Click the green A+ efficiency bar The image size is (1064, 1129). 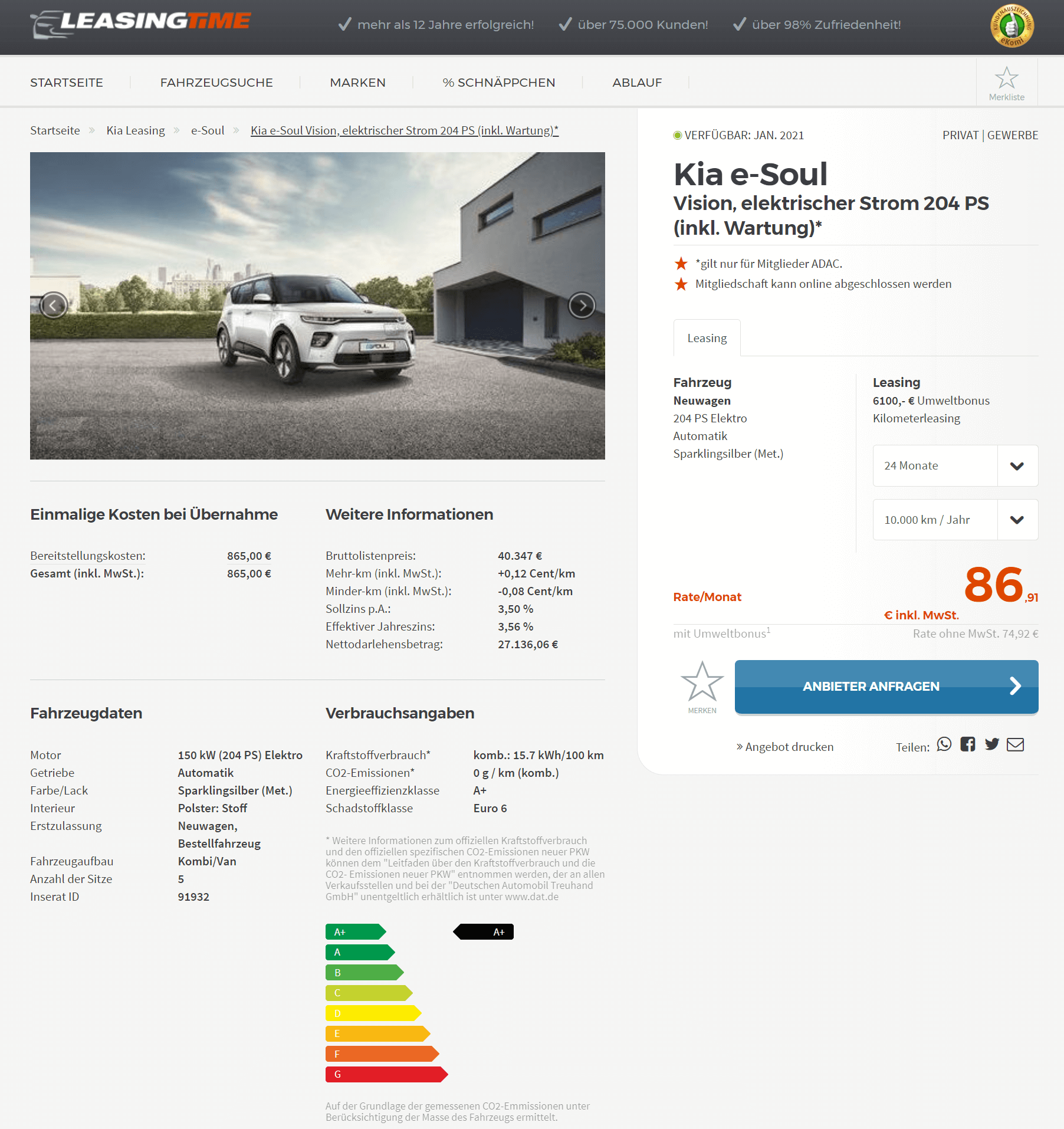click(x=356, y=932)
